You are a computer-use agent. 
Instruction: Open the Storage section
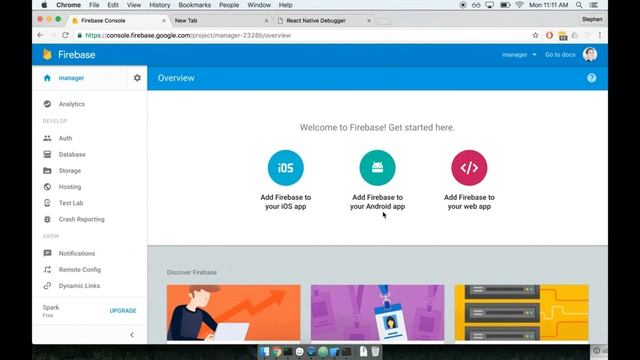click(x=70, y=171)
